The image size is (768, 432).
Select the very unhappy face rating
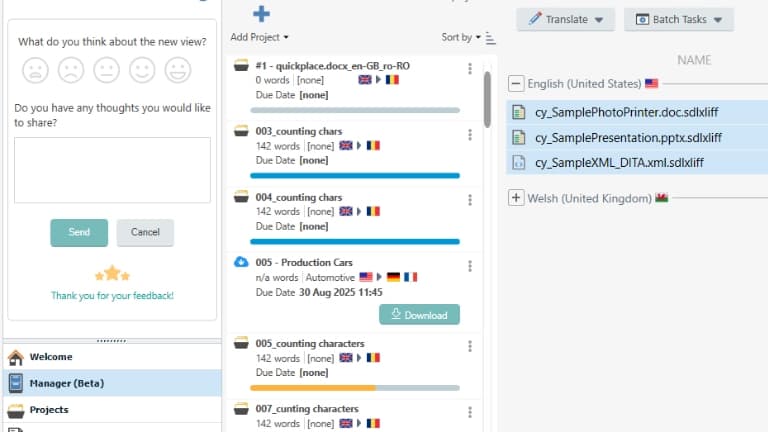coord(35,70)
